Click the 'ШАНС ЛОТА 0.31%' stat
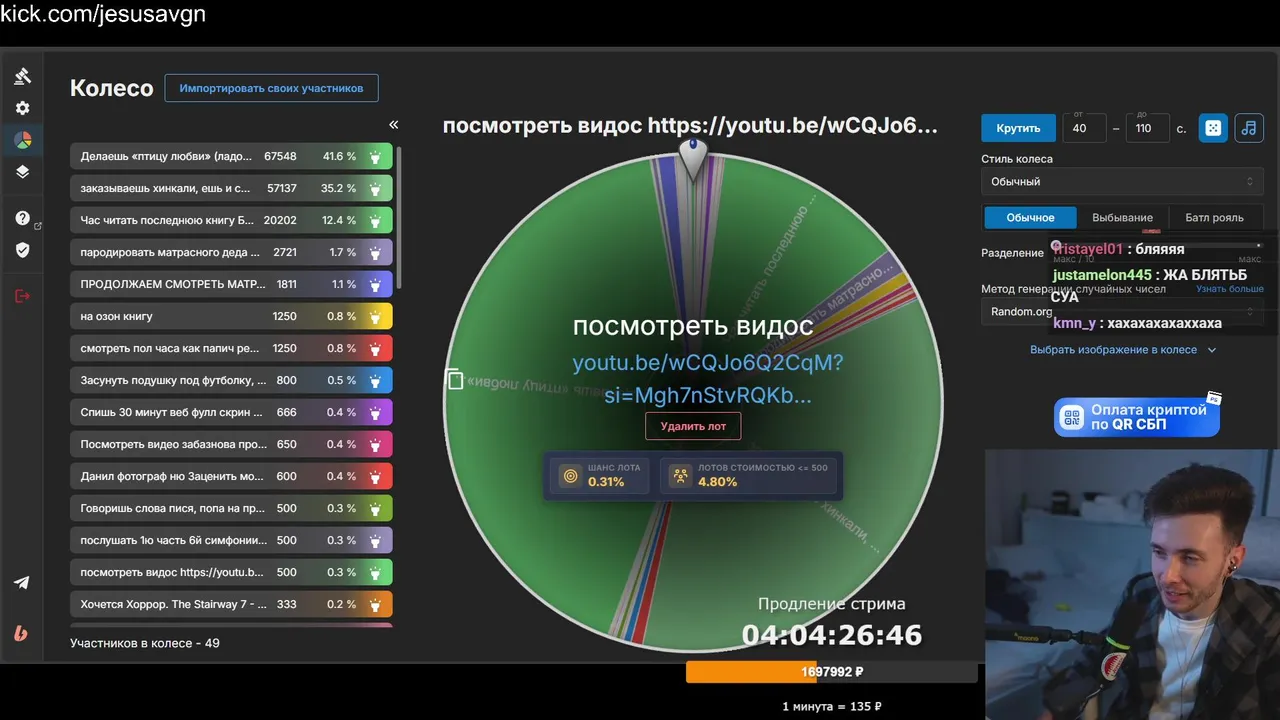1280x720 pixels. 600,475
